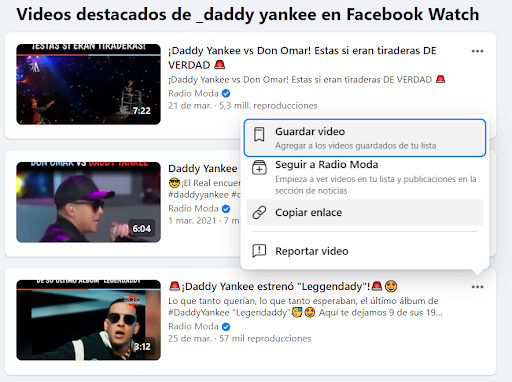This screenshot has width=512, height=382.
Task: Click verified badge under the Leggendady video
Action: (x=226, y=326)
